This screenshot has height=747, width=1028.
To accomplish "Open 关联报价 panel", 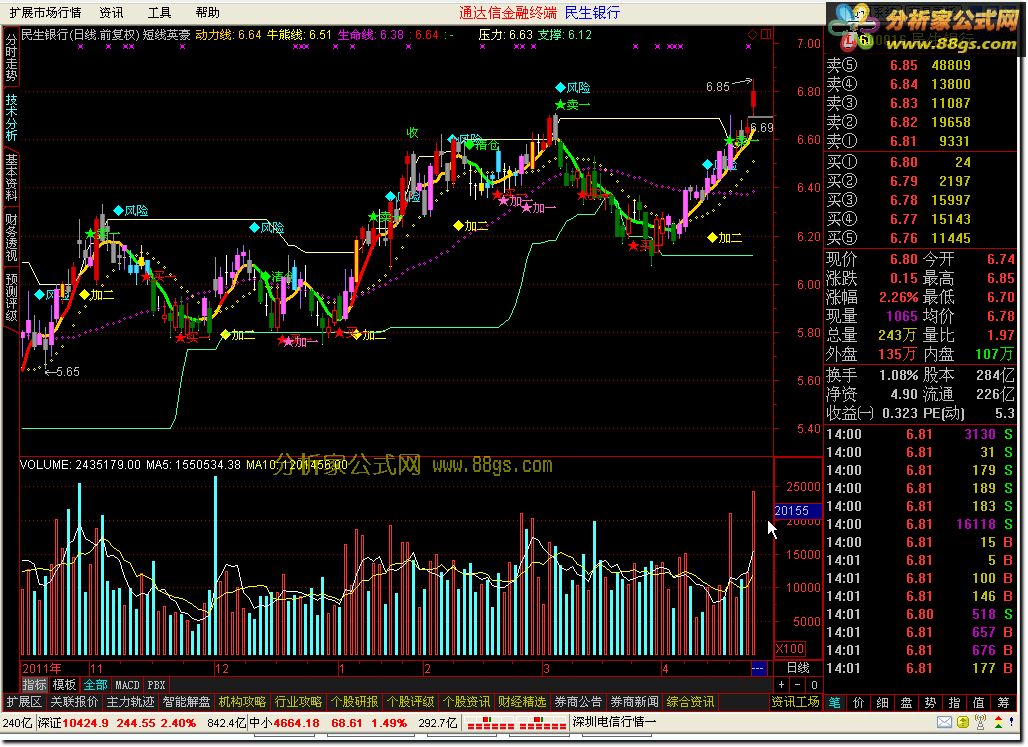I will tap(74, 702).
